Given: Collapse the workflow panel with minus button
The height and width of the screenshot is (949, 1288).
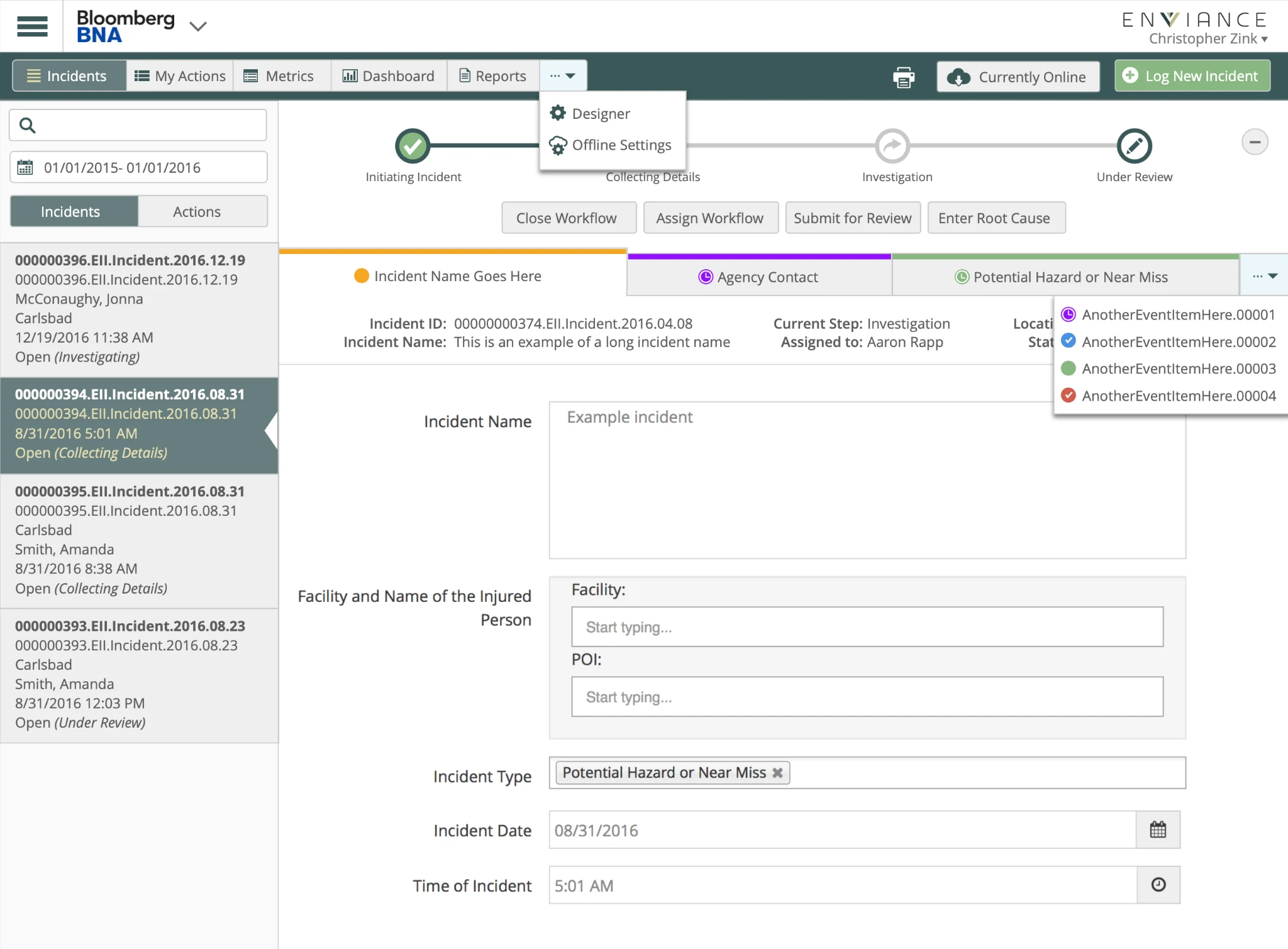Looking at the screenshot, I should pos(1255,142).
